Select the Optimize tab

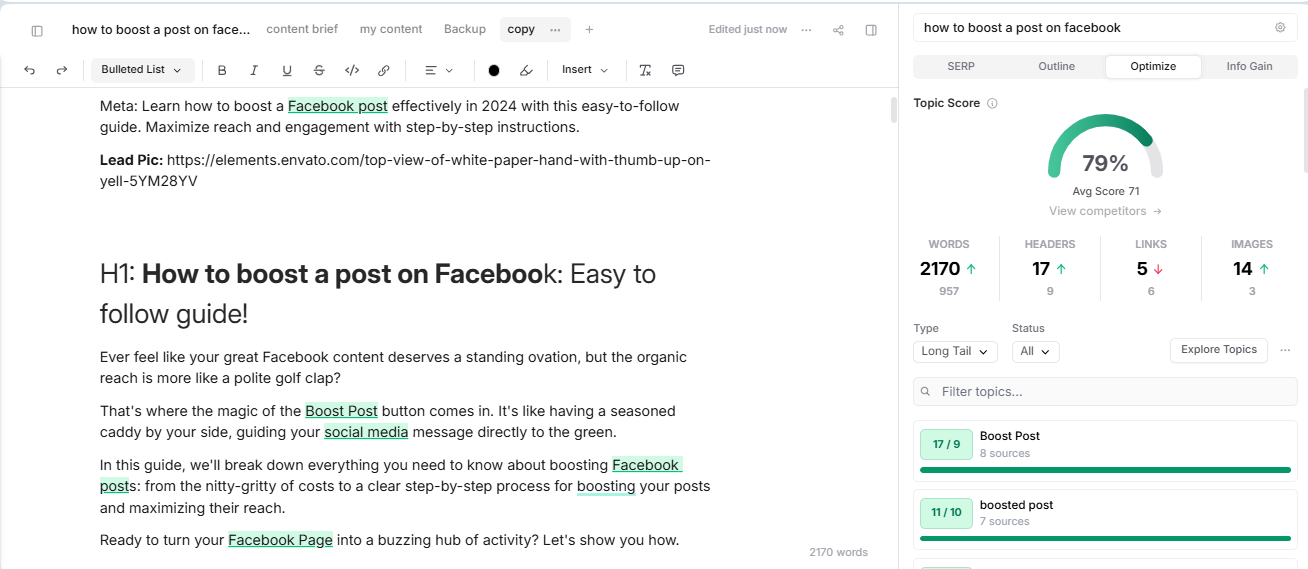(1153, 66)
